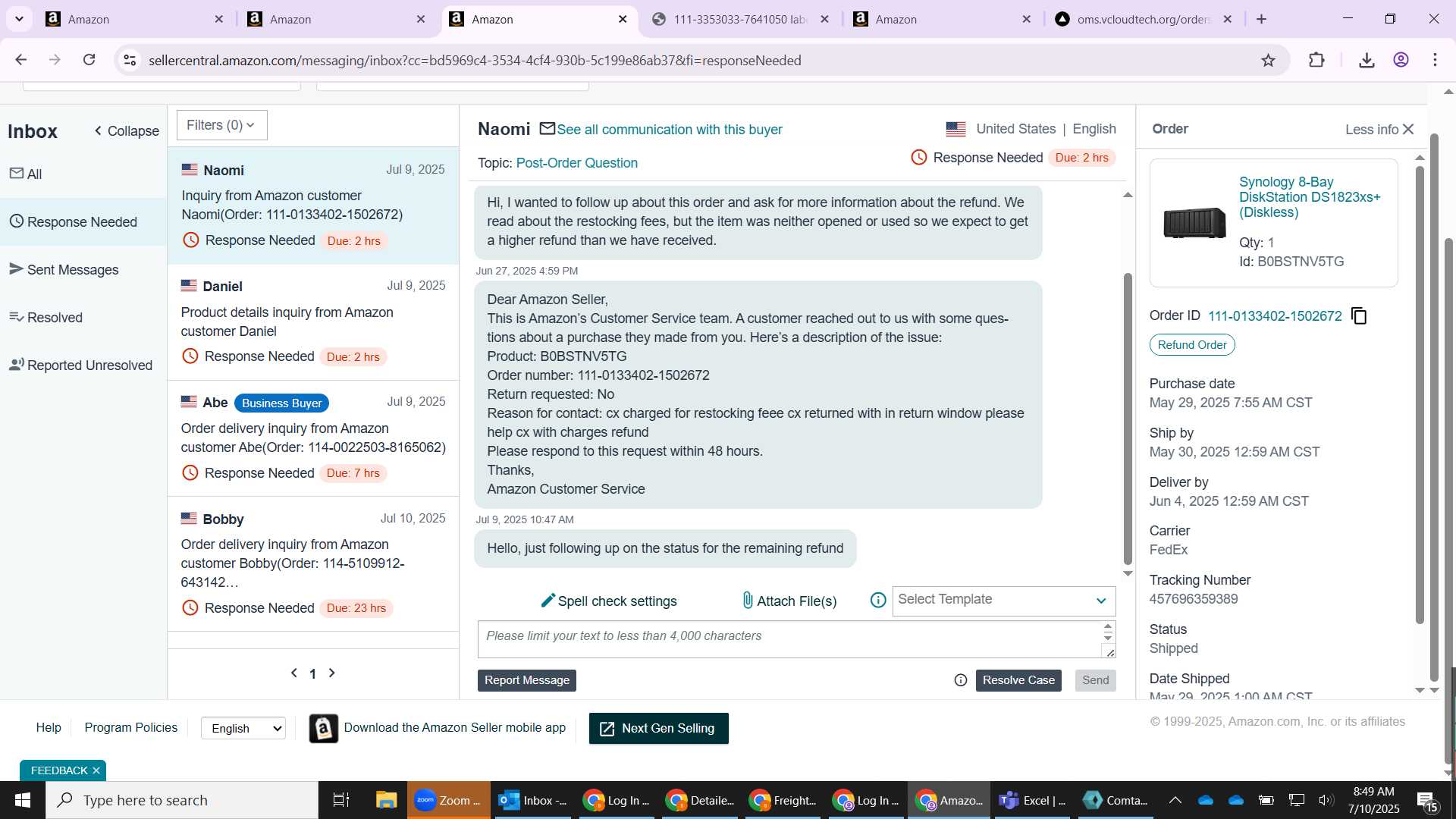This screenshot has height=819, width=1456.
Task: Change the footer language from English
Action: [243, 728]
